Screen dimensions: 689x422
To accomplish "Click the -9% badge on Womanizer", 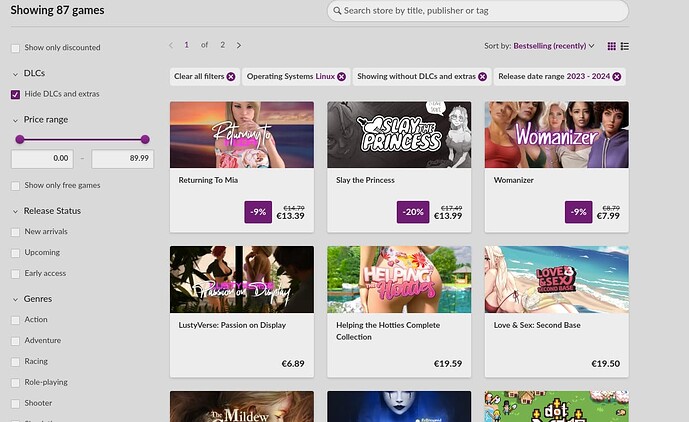I will pos(579,212).
